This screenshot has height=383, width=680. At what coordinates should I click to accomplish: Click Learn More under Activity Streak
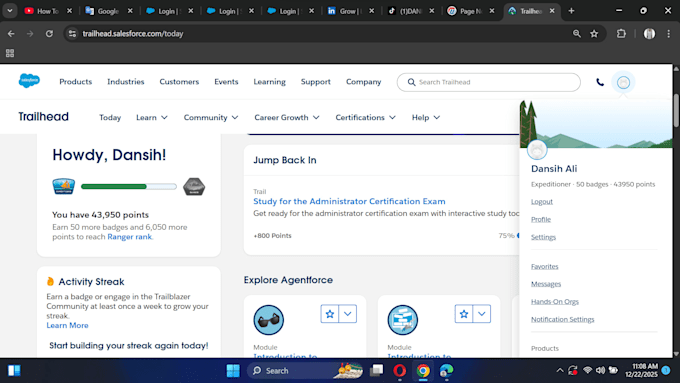point(67,325)
